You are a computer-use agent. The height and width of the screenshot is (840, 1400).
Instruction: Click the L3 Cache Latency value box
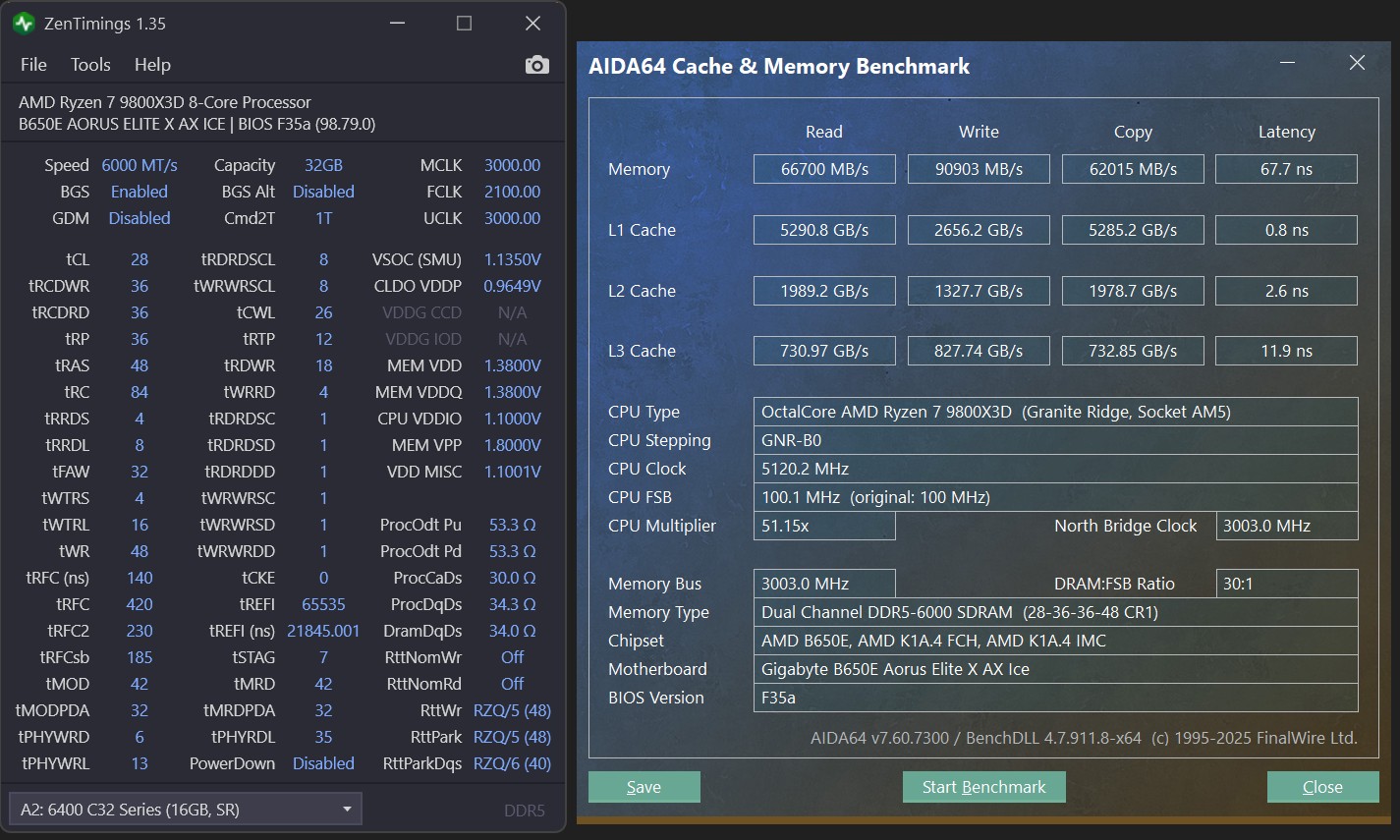[1286, 350]
